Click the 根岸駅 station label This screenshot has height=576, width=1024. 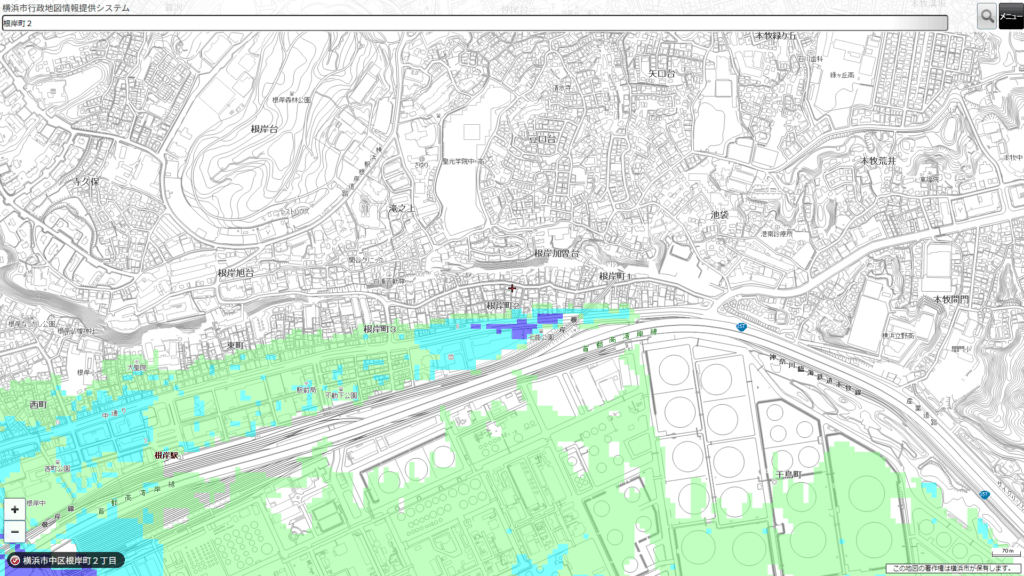pos(166,455)
